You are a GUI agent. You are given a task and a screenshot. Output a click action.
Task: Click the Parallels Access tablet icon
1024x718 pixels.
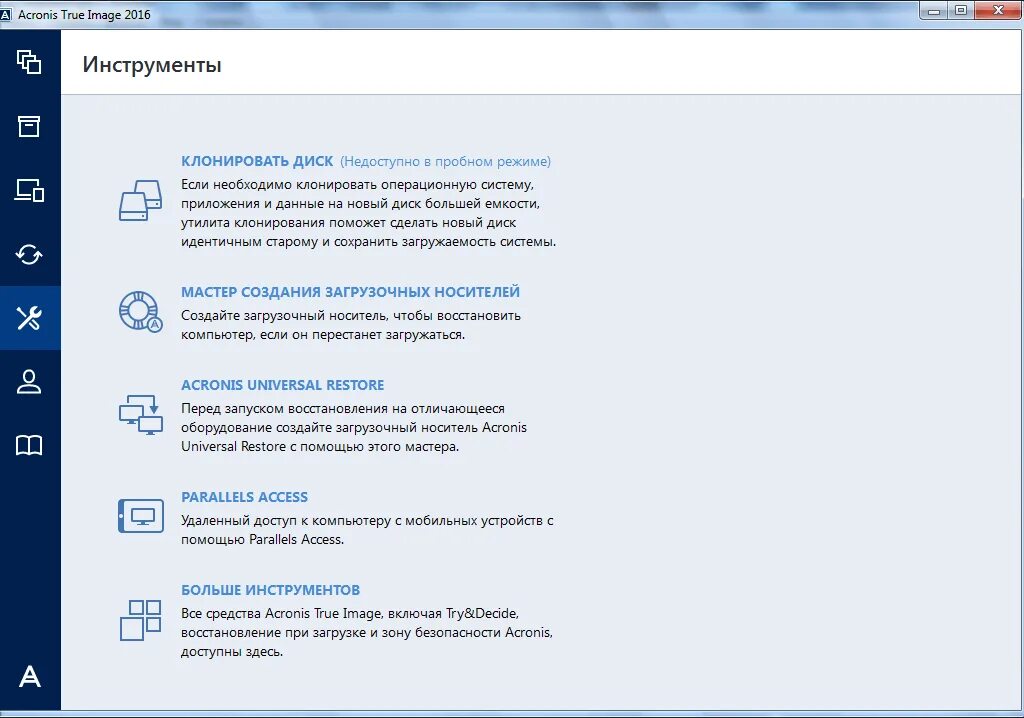[x=140, y=516]
